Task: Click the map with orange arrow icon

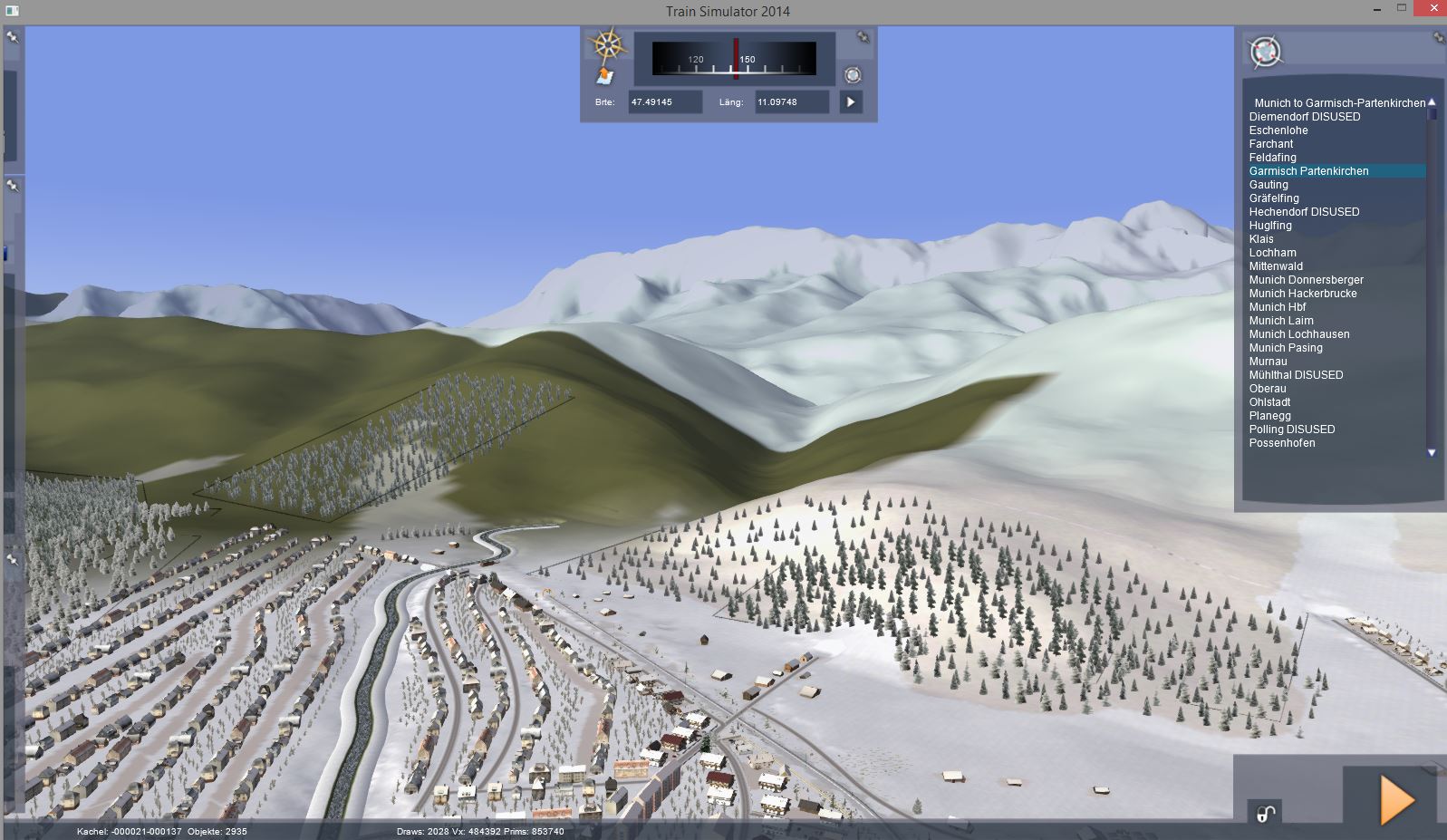Action: [x=604, y=76]
